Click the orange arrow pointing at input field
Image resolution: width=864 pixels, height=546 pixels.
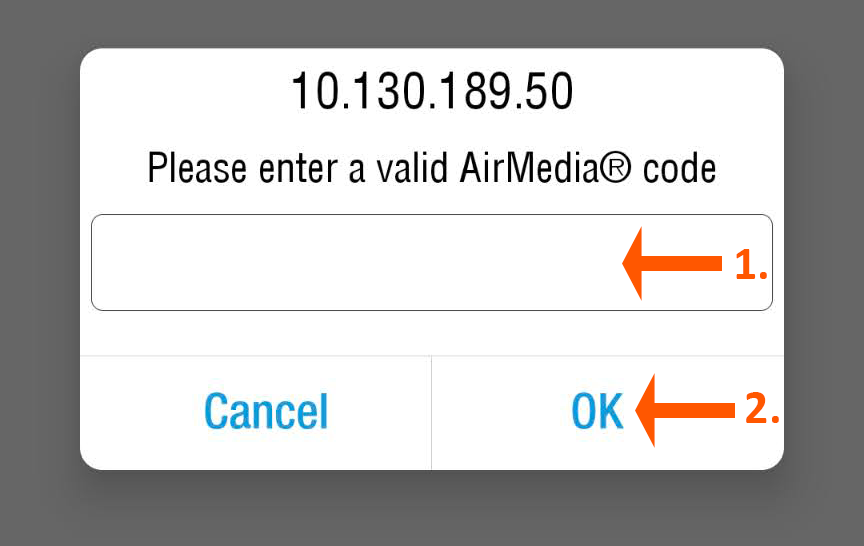tap(672, 264)
